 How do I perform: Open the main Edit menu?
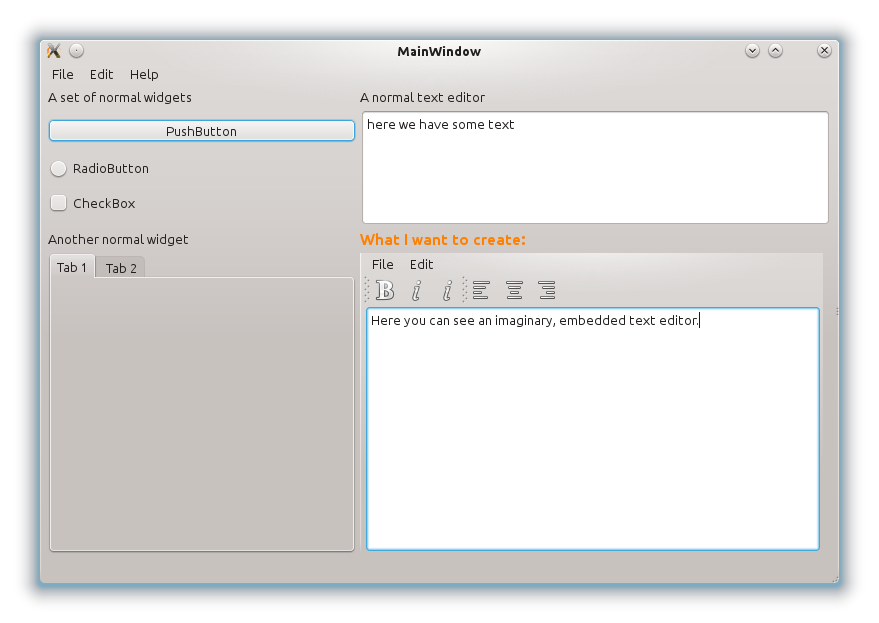coord(101,75)
